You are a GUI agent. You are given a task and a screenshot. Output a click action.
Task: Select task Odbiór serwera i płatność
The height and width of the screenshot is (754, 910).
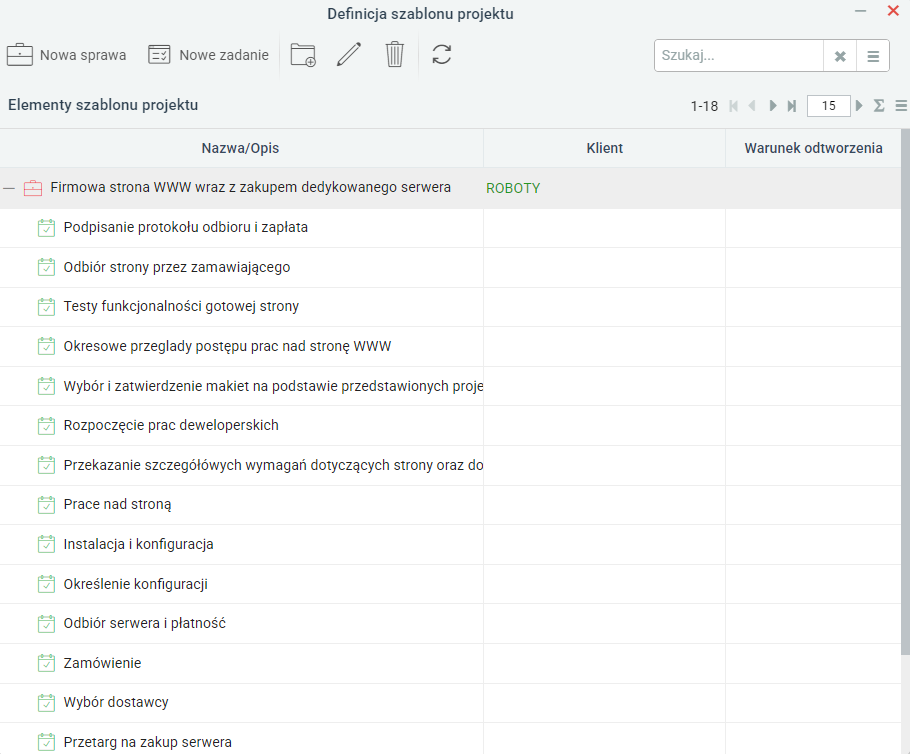(450, 623)
